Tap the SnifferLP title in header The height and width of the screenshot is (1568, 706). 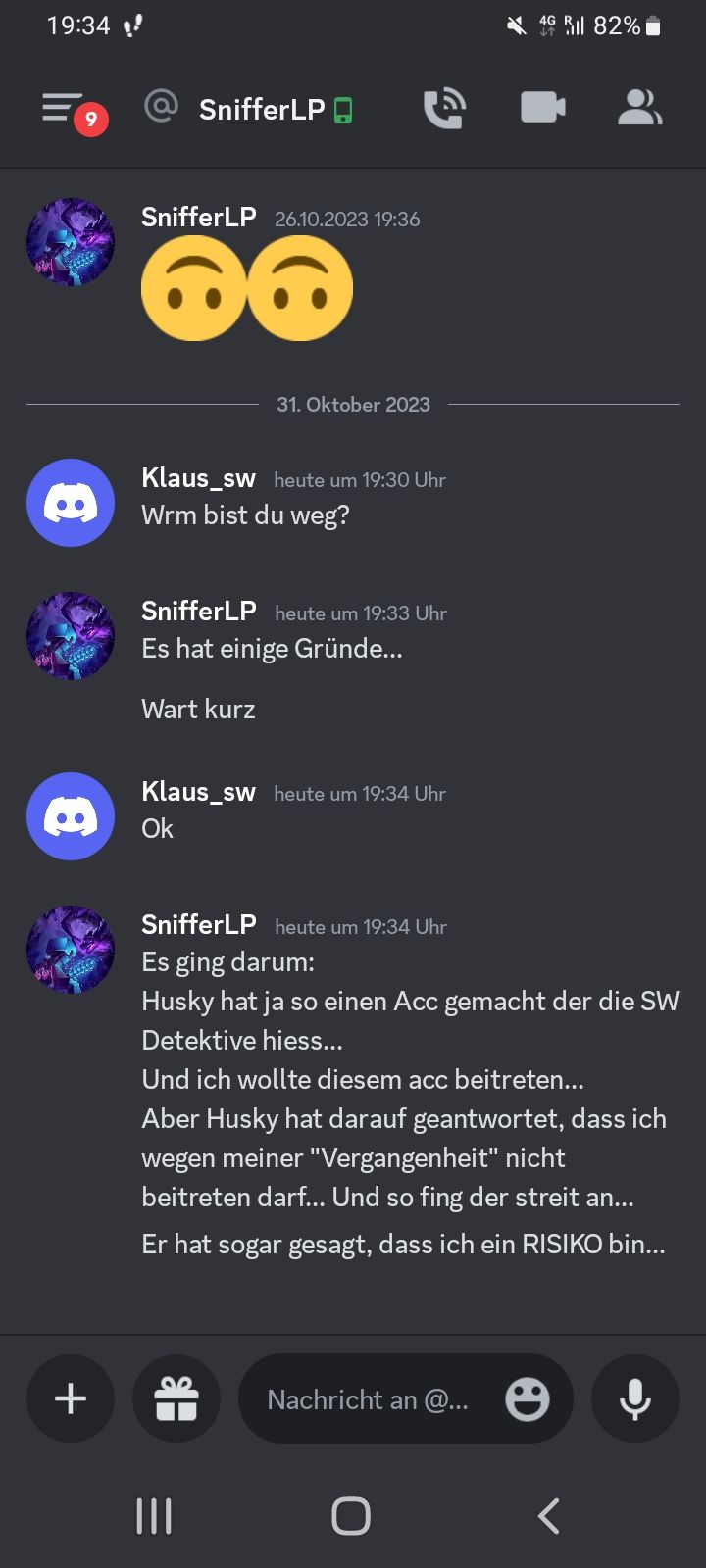tap(262, 109)
